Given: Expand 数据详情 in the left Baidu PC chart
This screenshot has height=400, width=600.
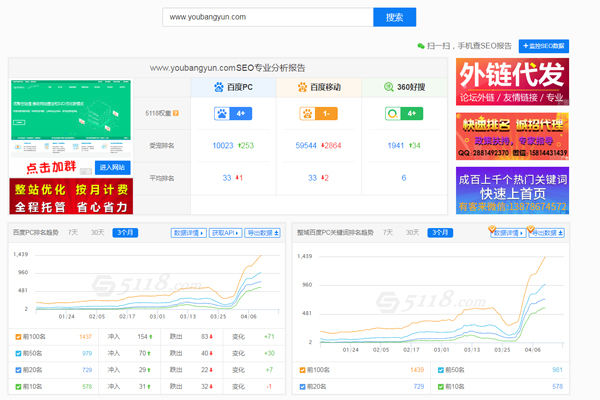Looking at the screenshot, I should (188, 233).
